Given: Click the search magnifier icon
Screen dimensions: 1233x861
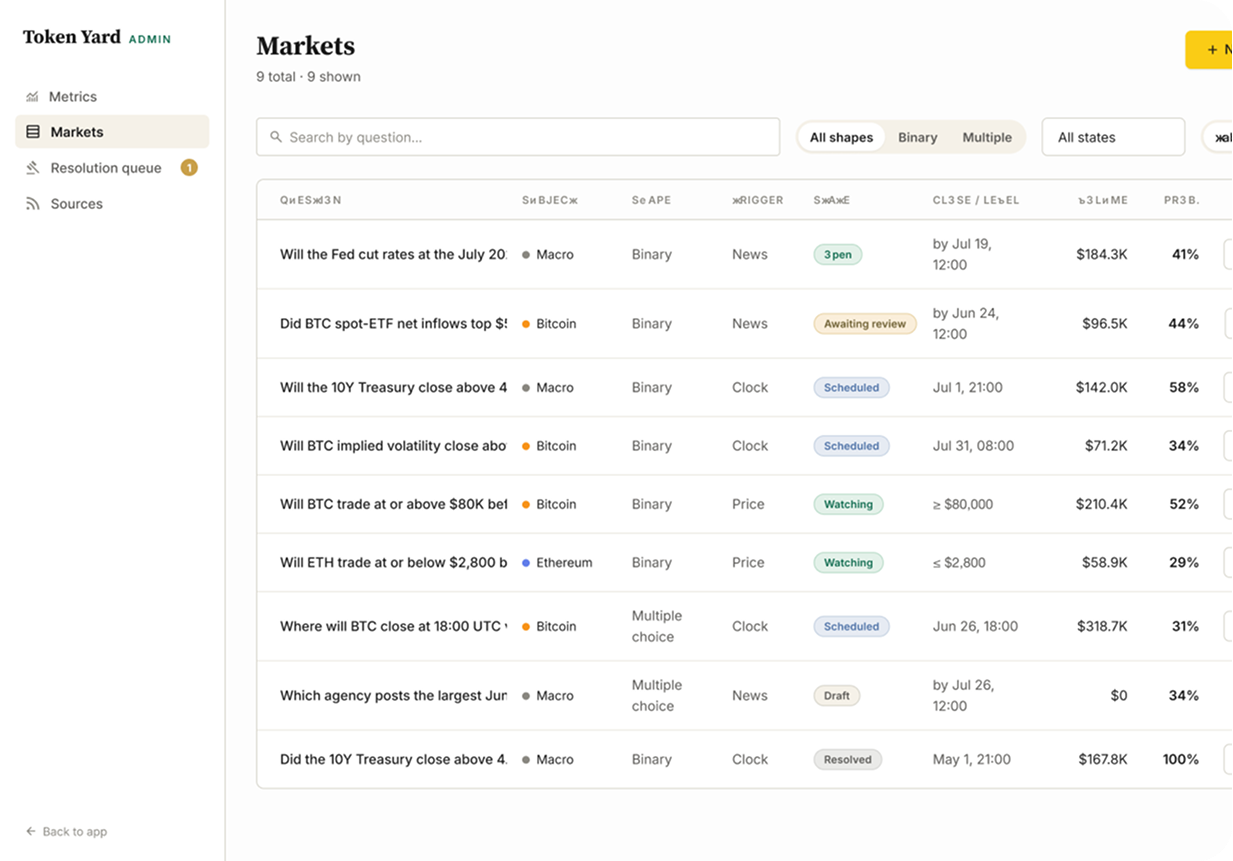Looking at the screenshot, I should (x=276, y=137).
